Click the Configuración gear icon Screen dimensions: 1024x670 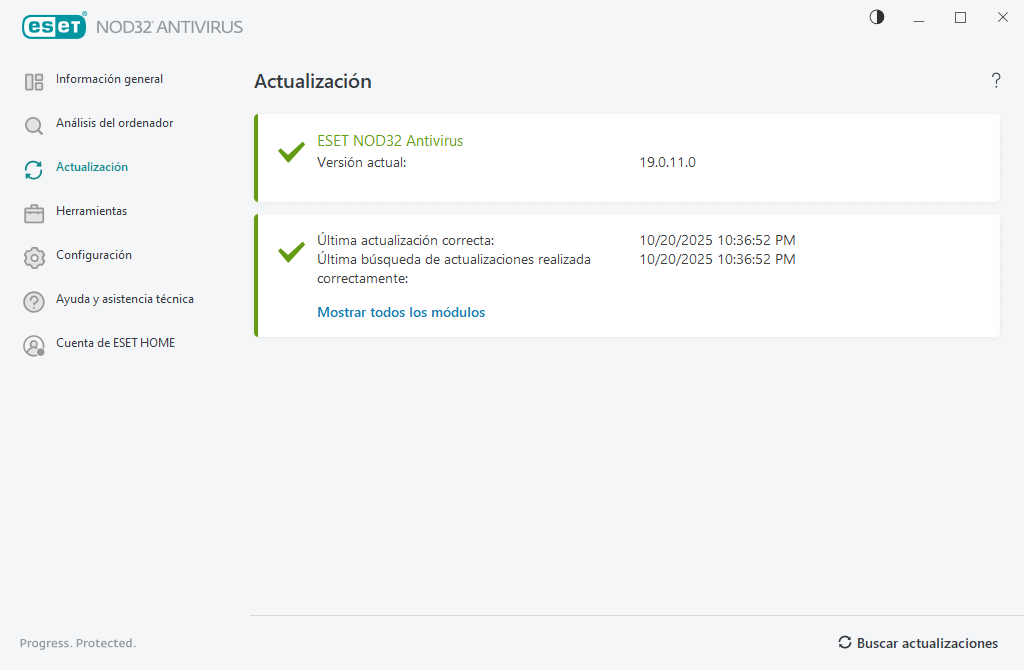pyautogui.click(x=33, y=256)
